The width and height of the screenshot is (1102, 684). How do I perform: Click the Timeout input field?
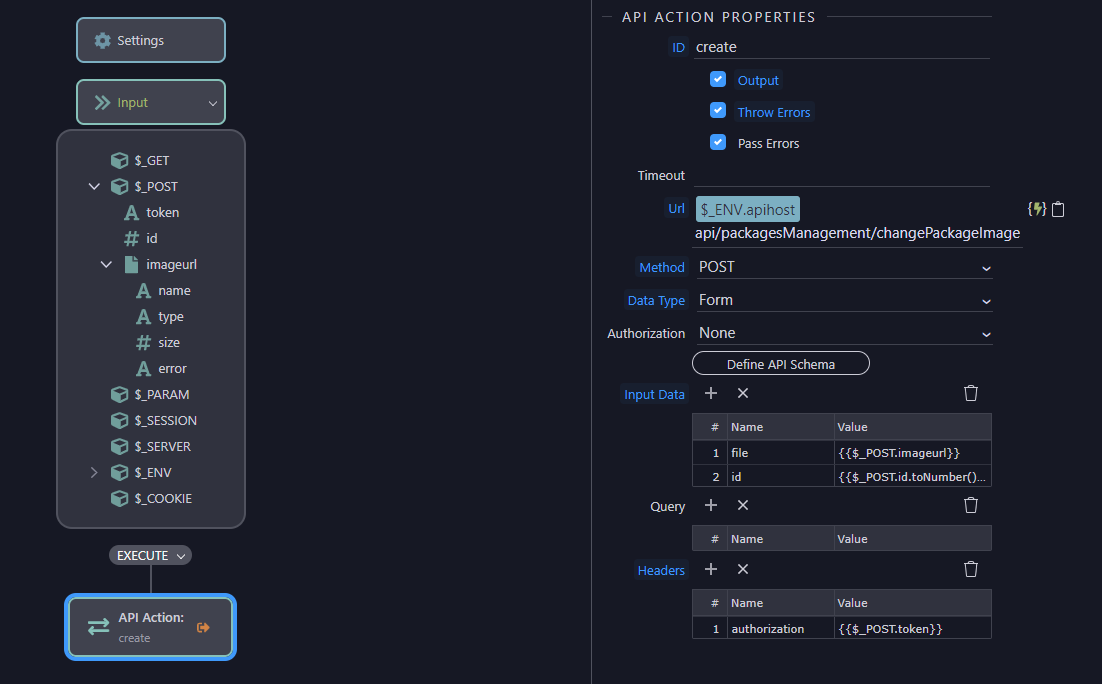842,175
